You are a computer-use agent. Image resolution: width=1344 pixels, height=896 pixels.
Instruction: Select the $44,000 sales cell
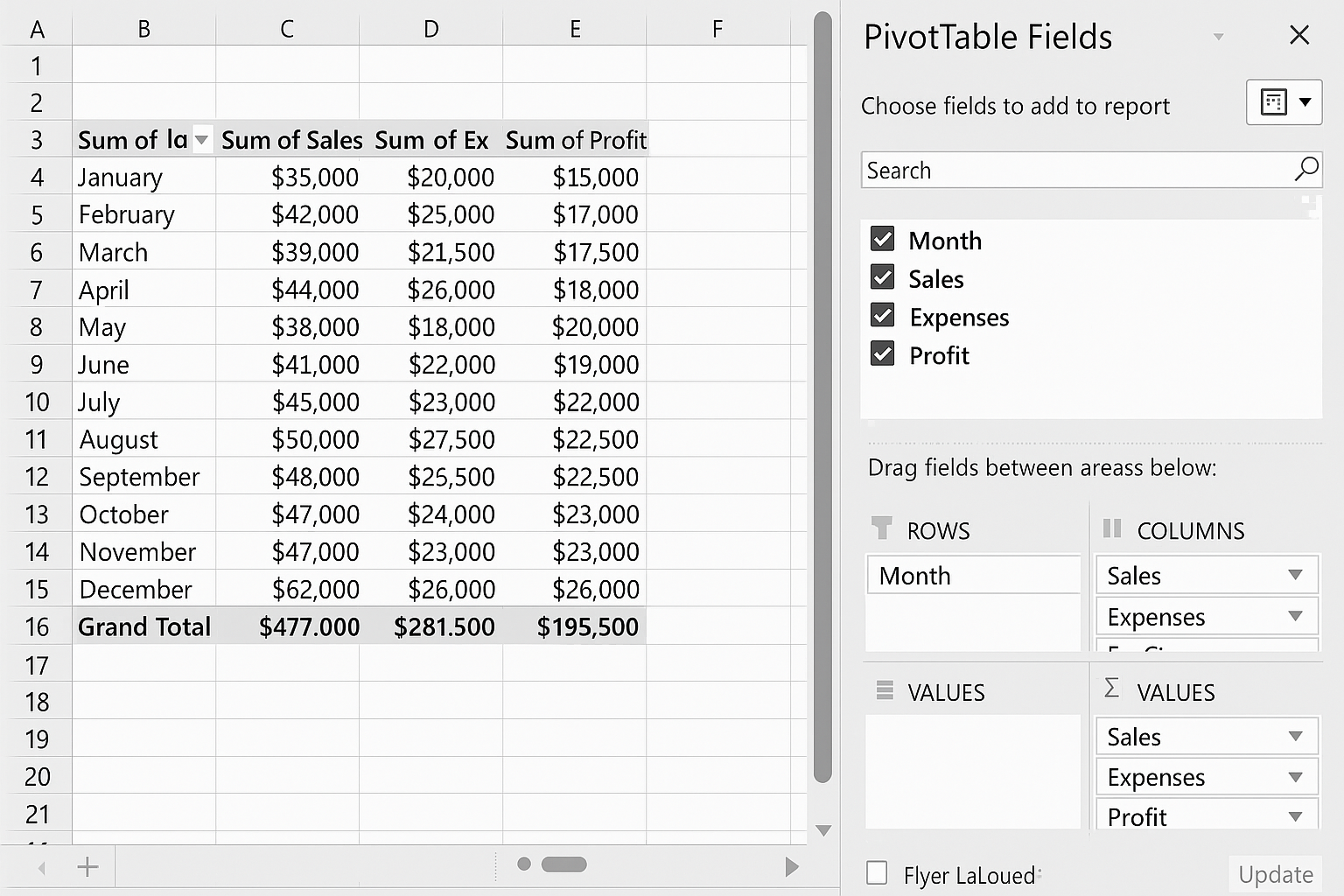pyautogui.click(x=288, y=290)
